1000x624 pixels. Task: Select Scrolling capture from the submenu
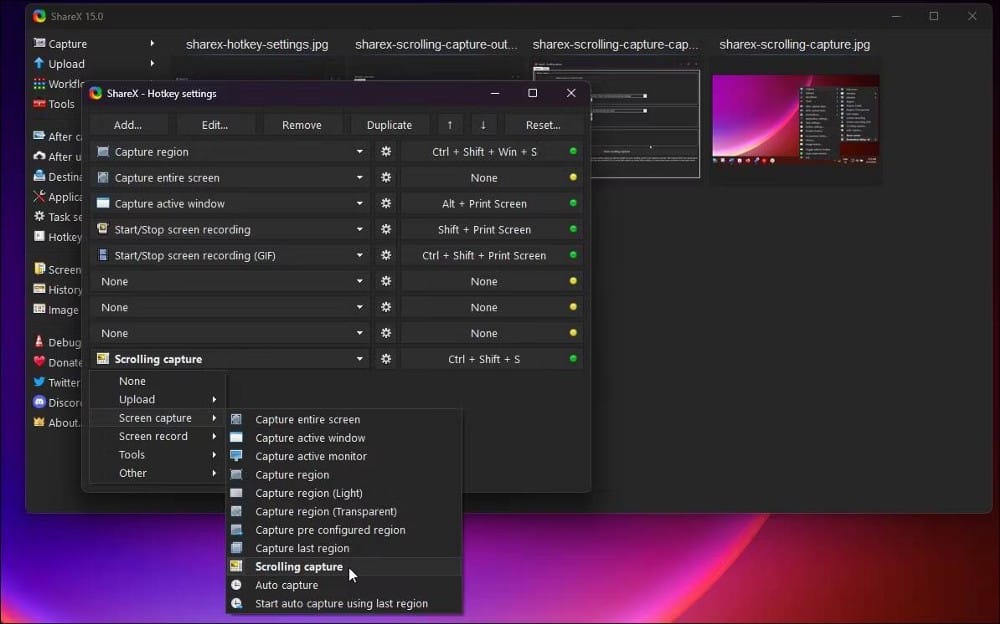(x=299, y=566)
